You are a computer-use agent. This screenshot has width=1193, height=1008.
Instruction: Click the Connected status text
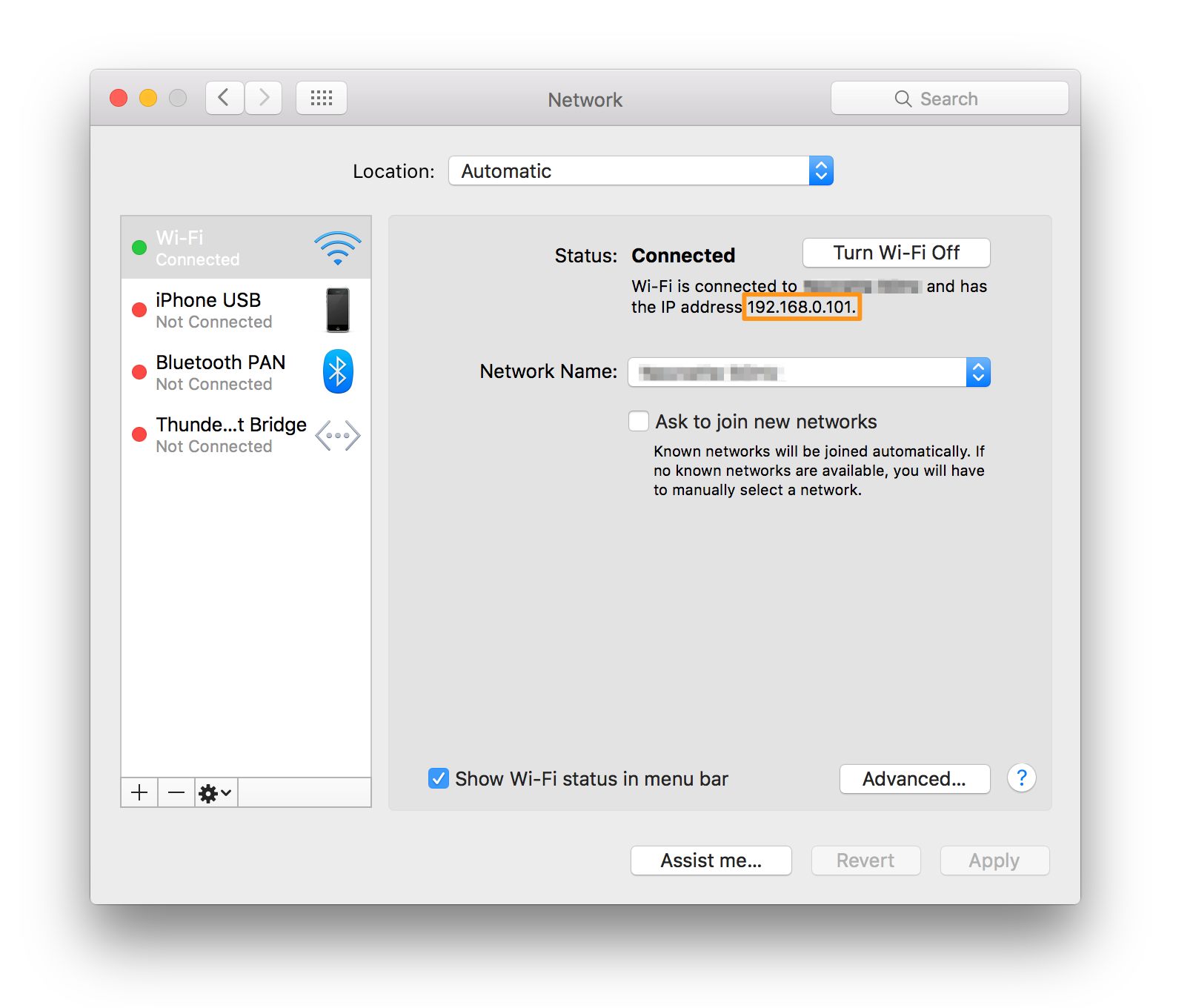pos(683,255)
